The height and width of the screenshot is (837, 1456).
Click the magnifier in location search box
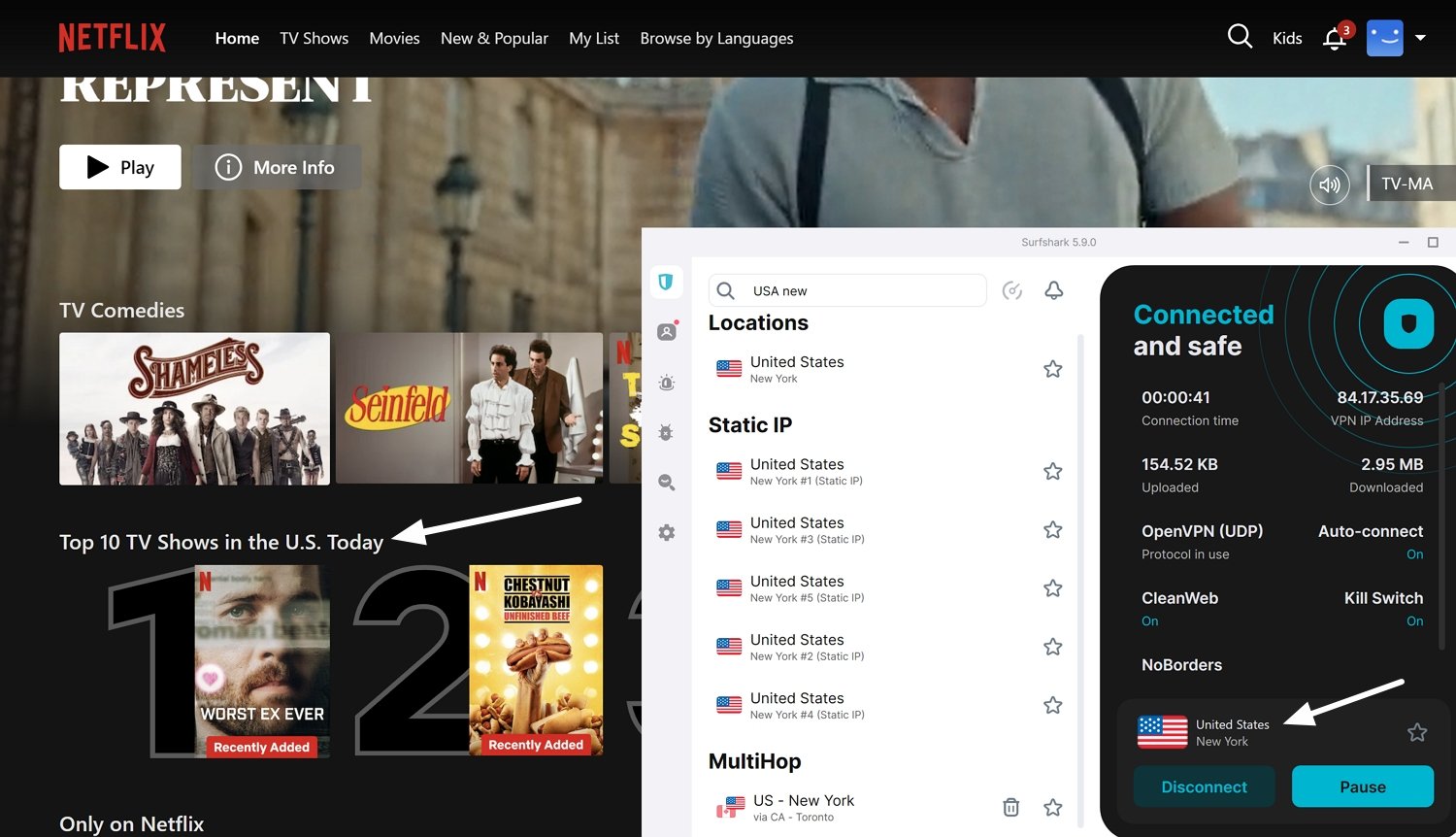coord(725,290)
